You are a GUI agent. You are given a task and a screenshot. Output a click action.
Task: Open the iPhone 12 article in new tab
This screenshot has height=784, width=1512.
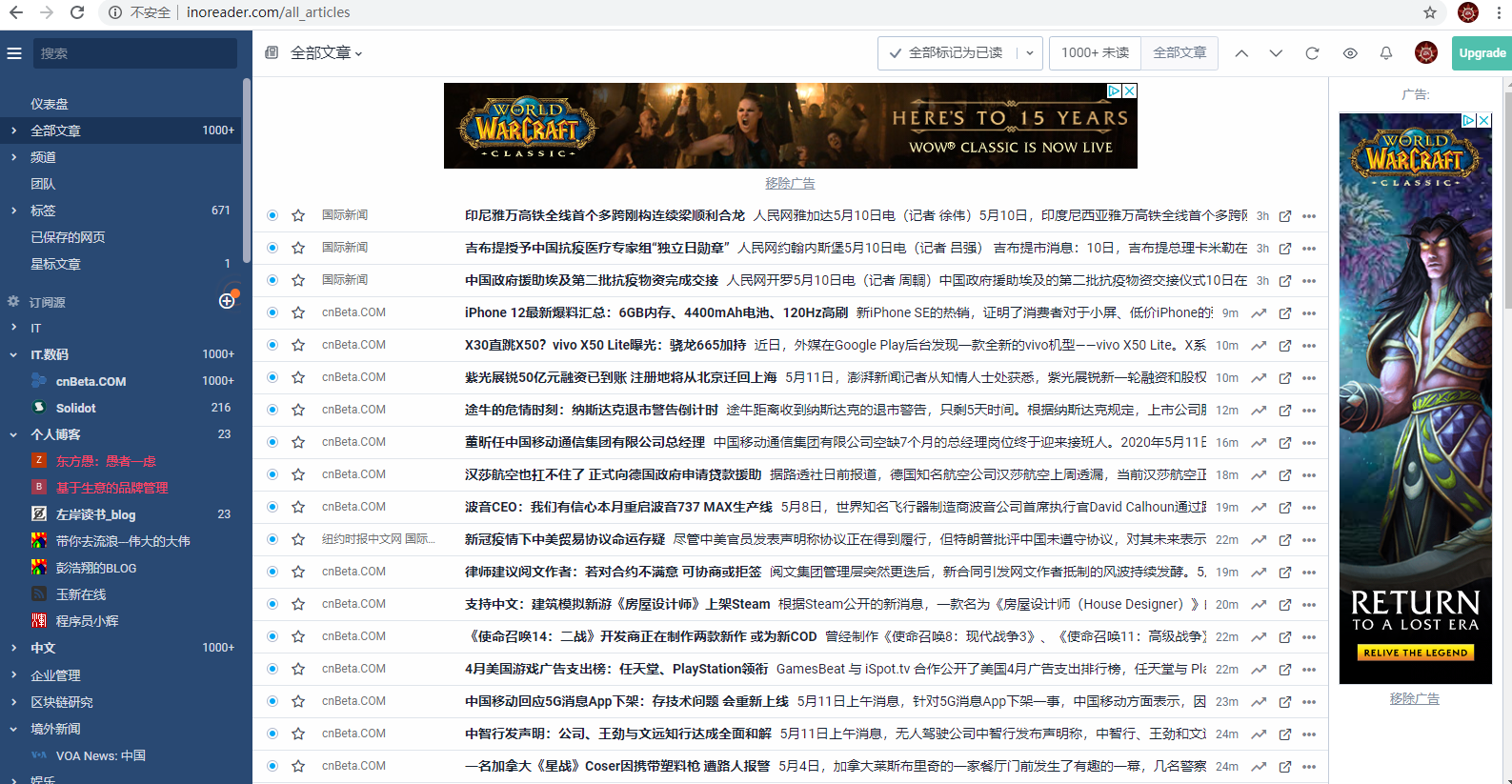pos(1285,313)
